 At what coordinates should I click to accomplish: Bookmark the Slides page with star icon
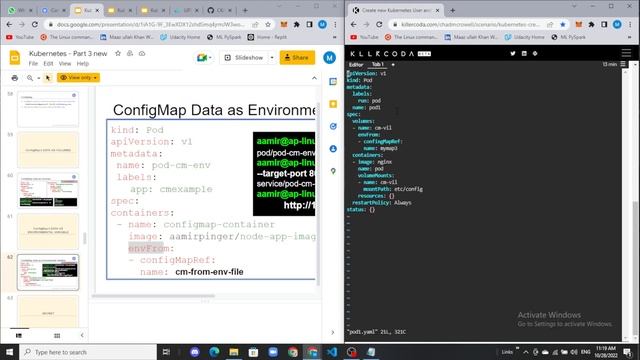268,24
